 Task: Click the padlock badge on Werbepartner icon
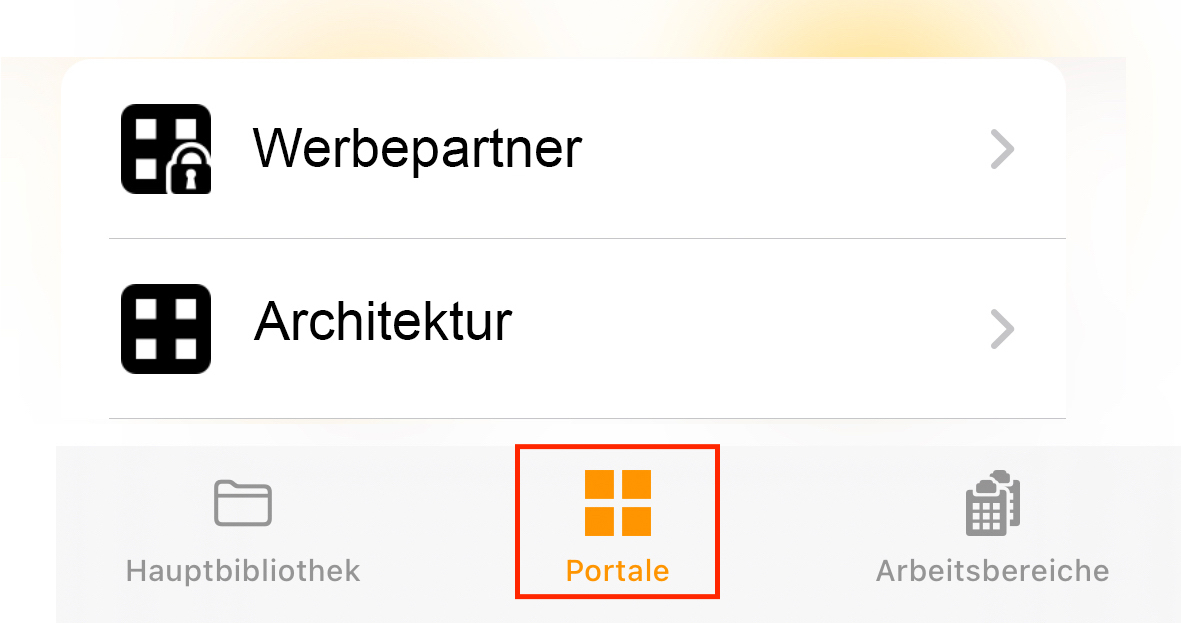pyautogui.click(x=191, y=169)
